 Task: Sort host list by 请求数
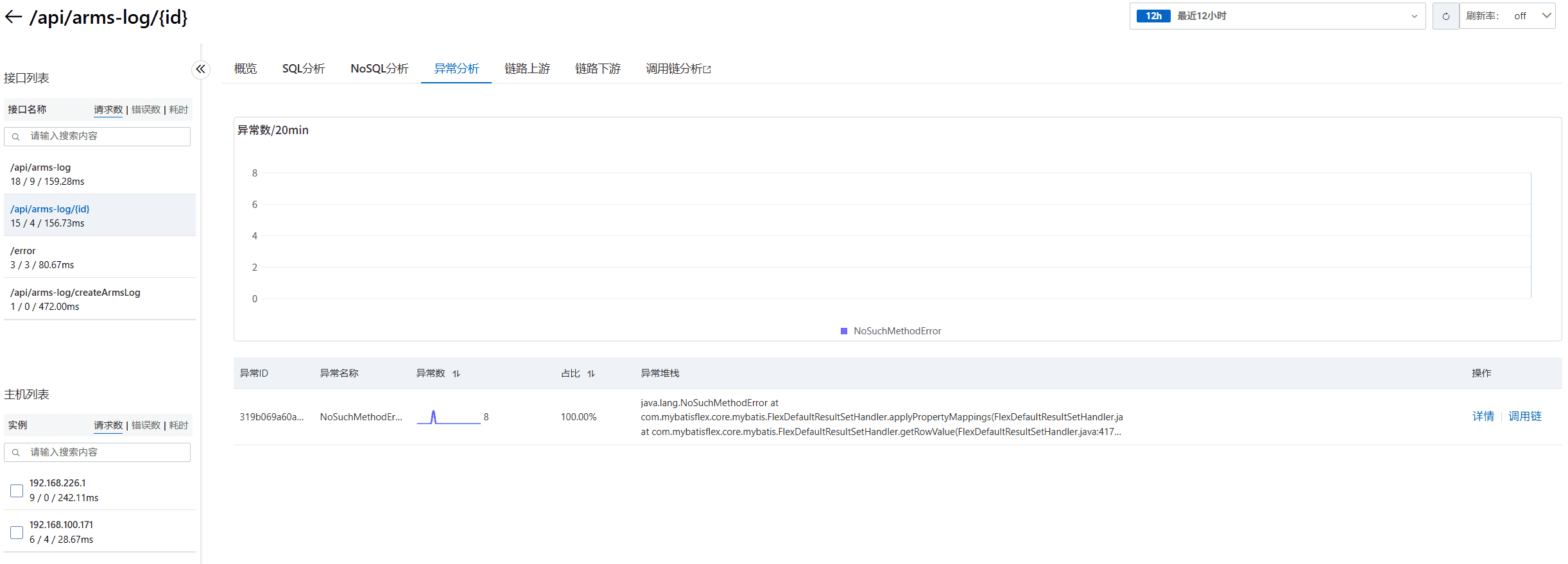[x=108, y=425]
